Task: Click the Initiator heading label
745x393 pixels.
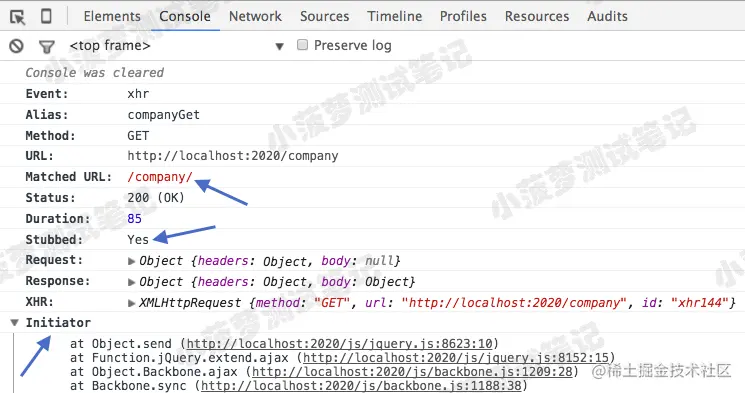Action: pos(58,323)
